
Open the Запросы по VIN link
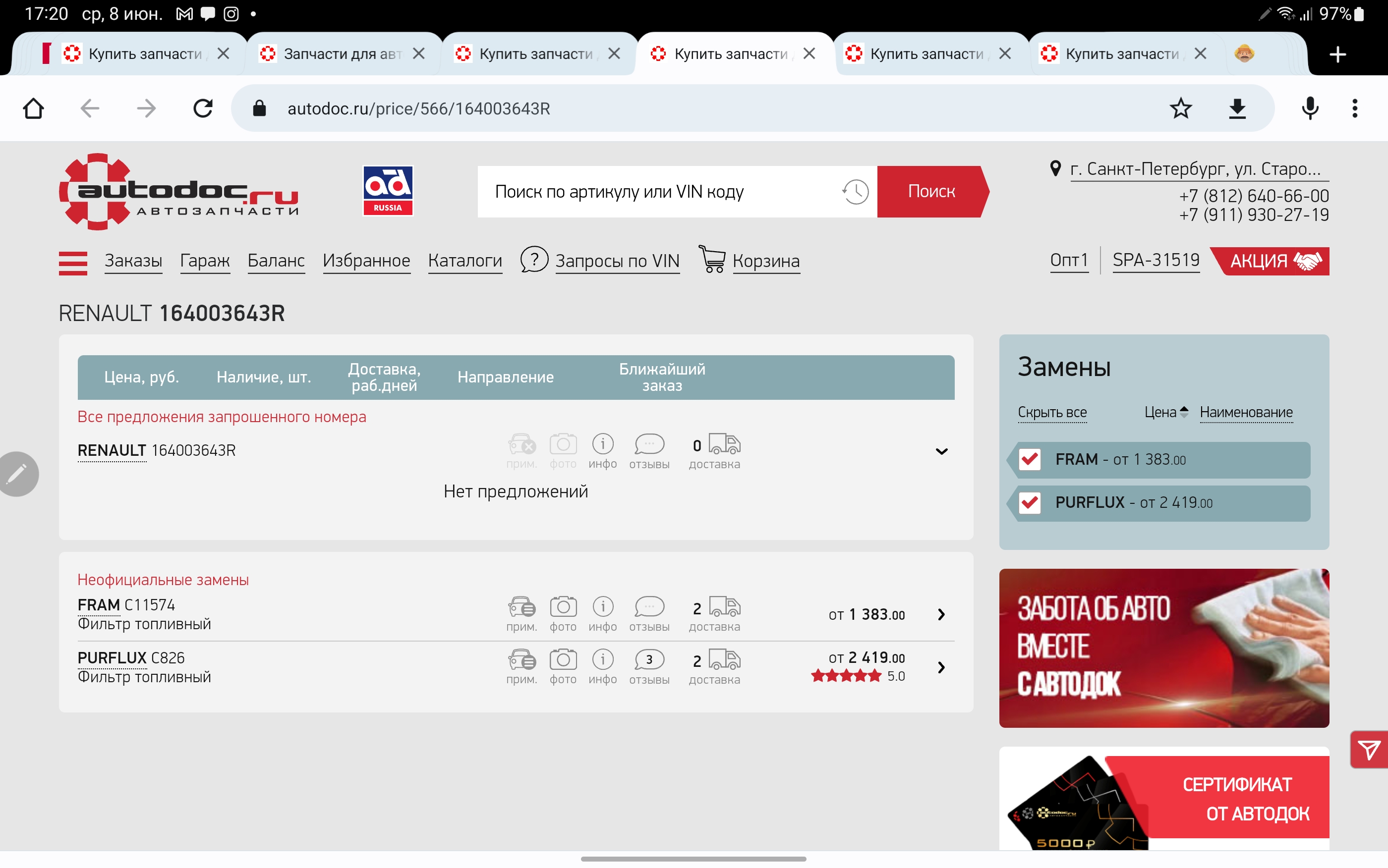[617, 261]
